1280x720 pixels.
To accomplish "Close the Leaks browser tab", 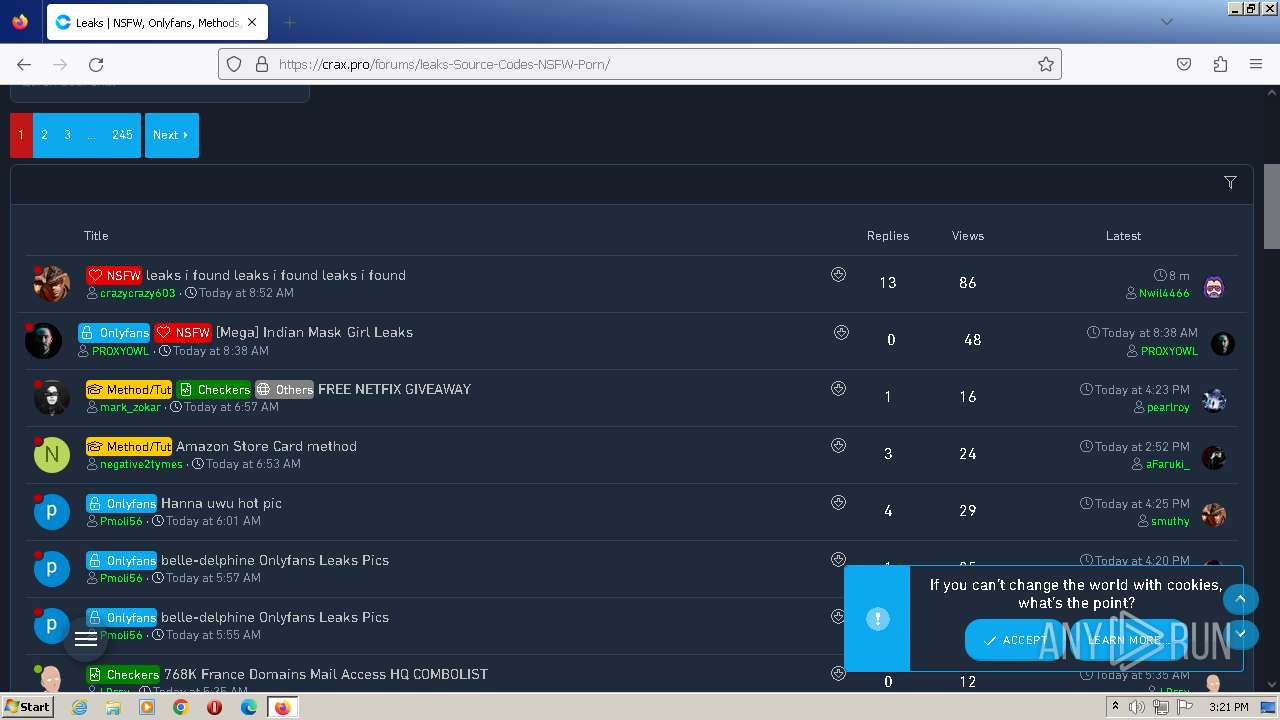I will click(251, 22).
